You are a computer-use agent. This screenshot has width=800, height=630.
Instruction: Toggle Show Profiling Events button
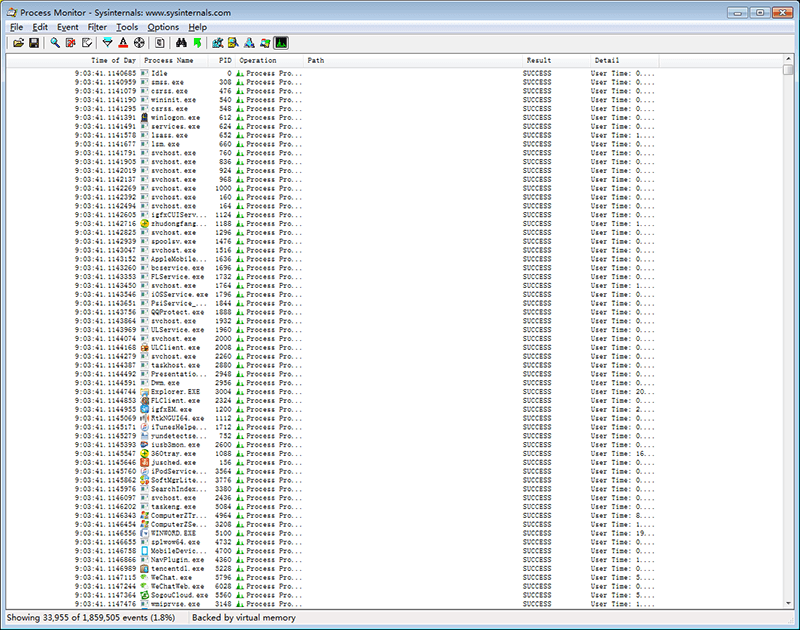pos(282,44)
